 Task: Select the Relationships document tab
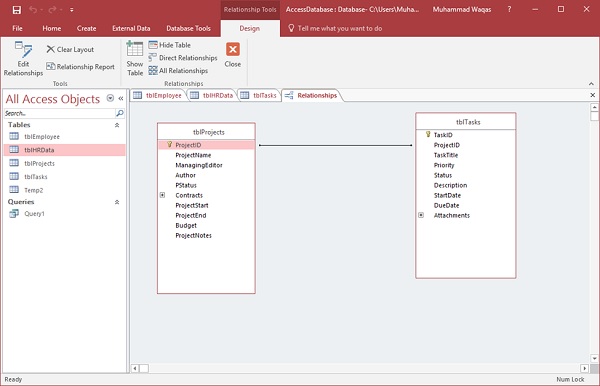coord(311,95)
